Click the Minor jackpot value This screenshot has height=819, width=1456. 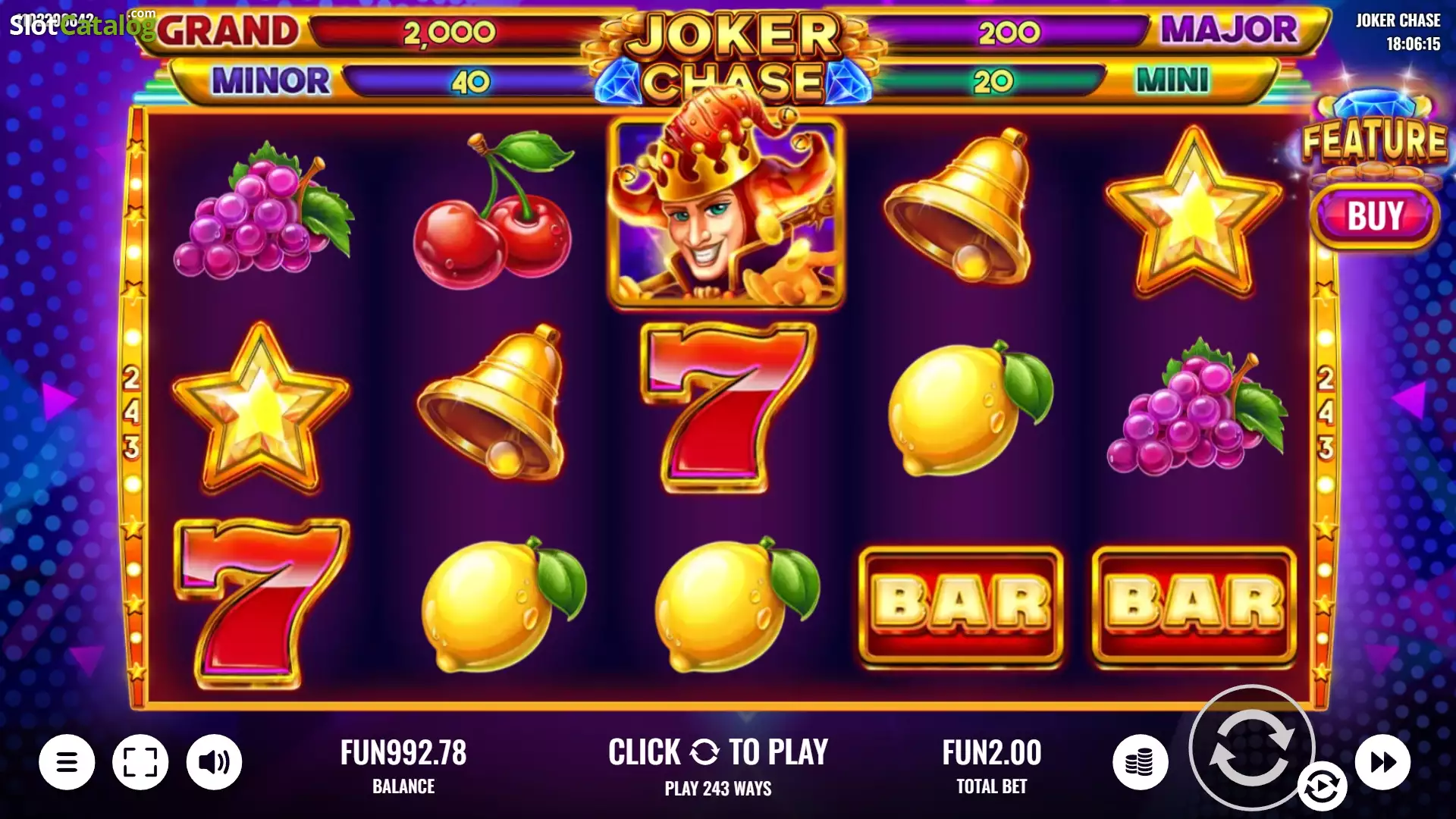point(470,81)
